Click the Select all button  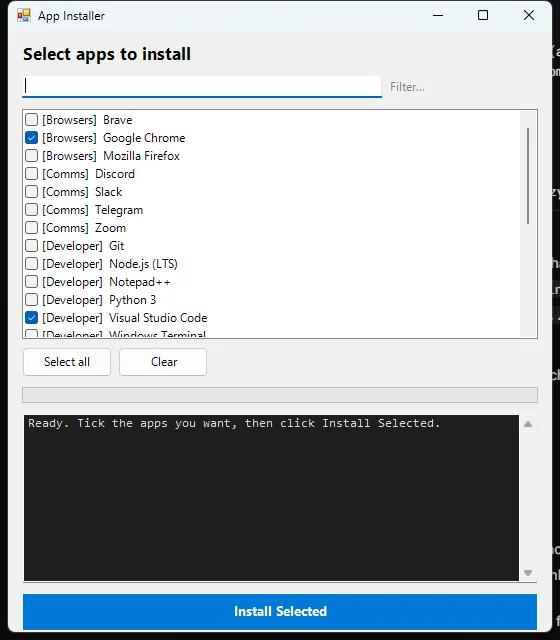click(67, 362)
